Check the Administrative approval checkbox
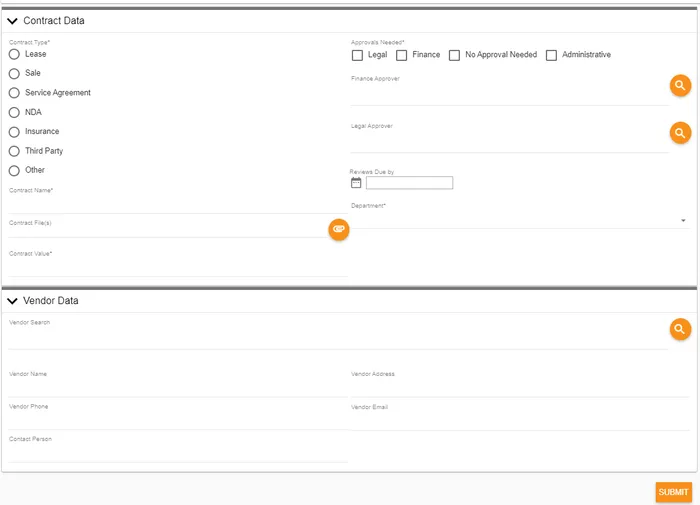 click(x=551, y=55)
